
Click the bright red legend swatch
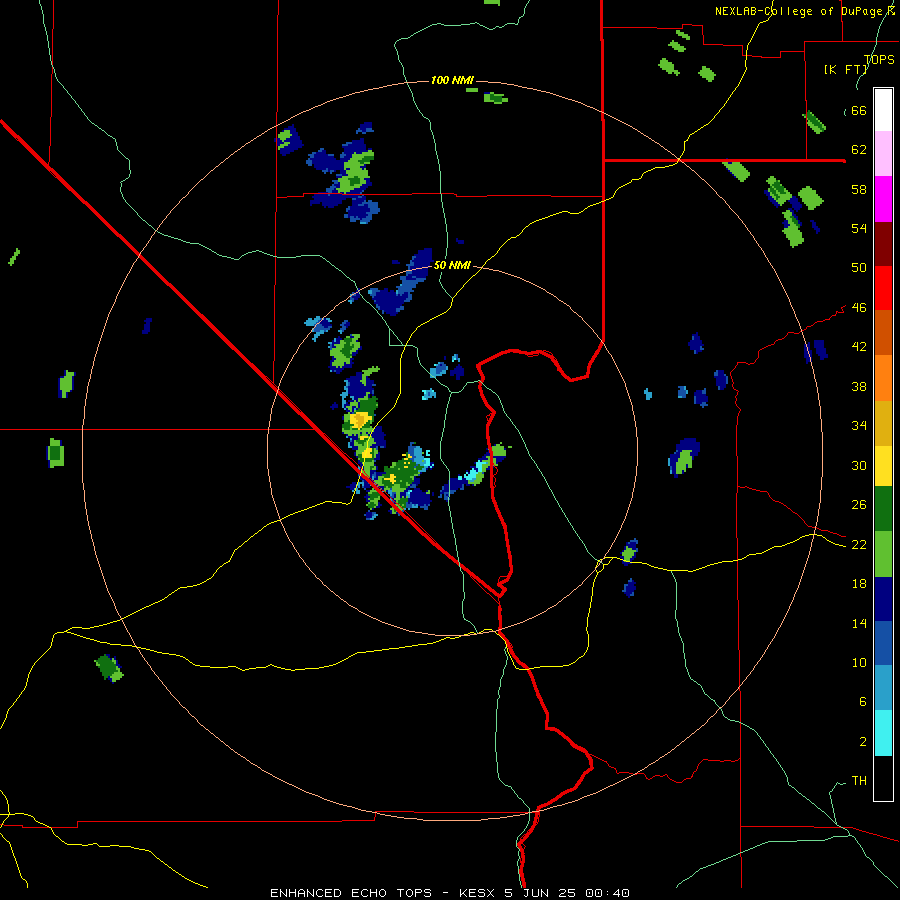(x=883, y=288)
